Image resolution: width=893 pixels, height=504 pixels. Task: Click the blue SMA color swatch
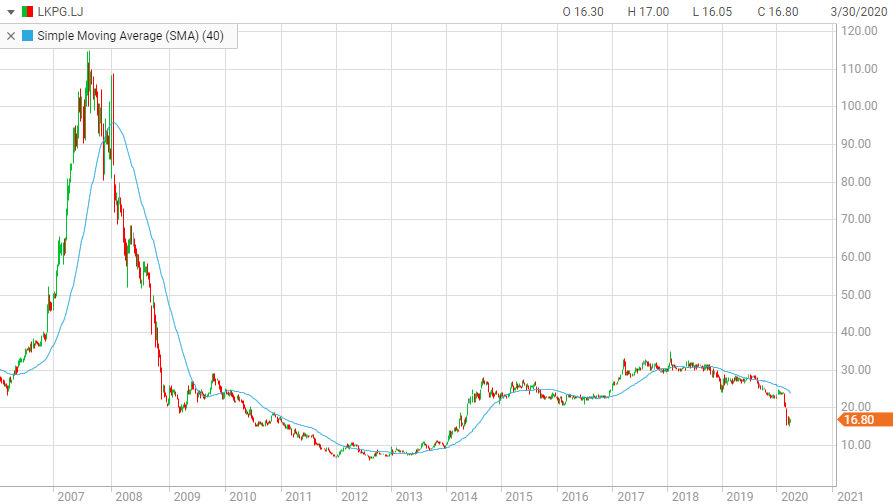[27, 36]
